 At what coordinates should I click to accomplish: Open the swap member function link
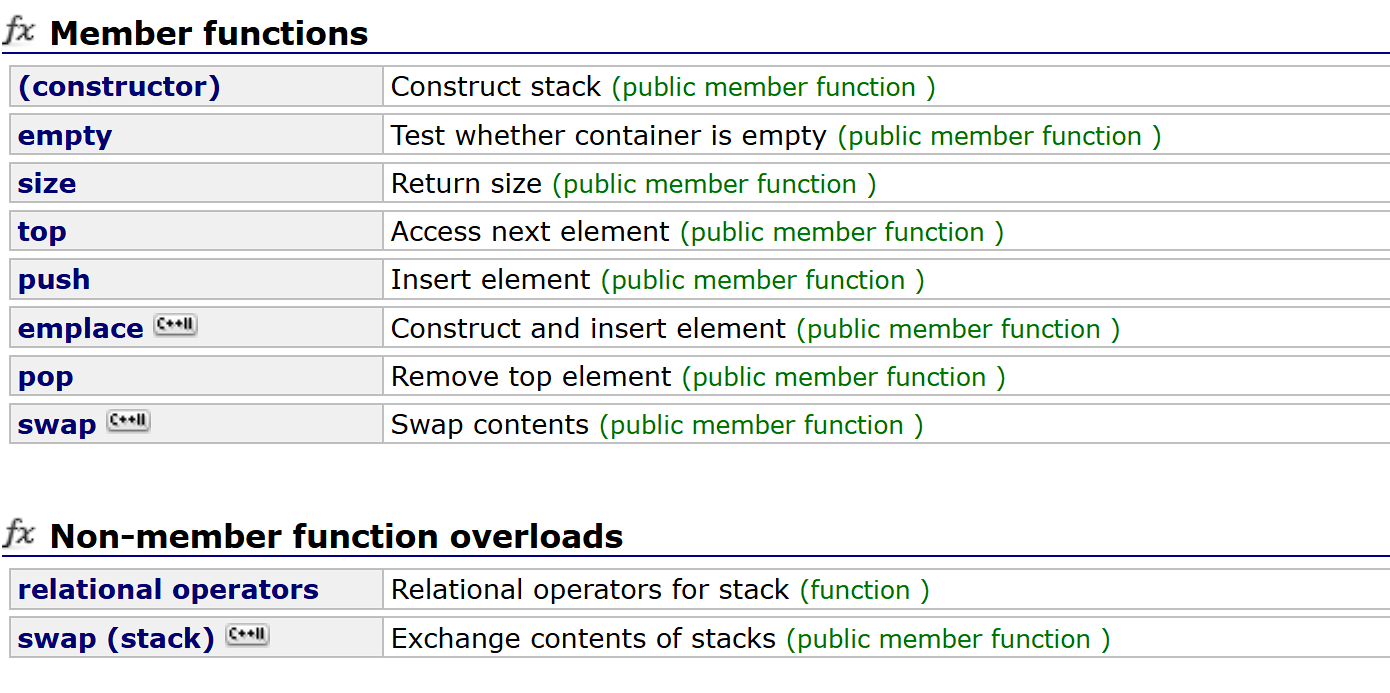57,425
